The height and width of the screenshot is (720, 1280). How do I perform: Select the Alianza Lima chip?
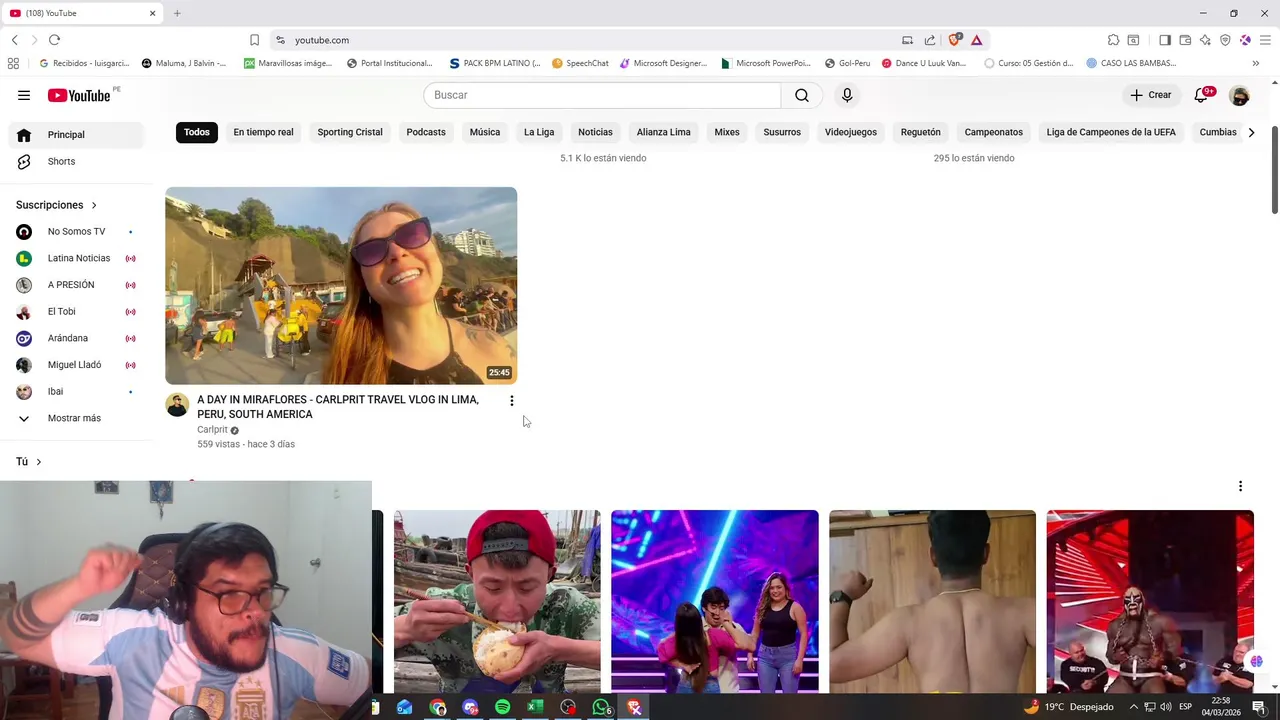664,132
